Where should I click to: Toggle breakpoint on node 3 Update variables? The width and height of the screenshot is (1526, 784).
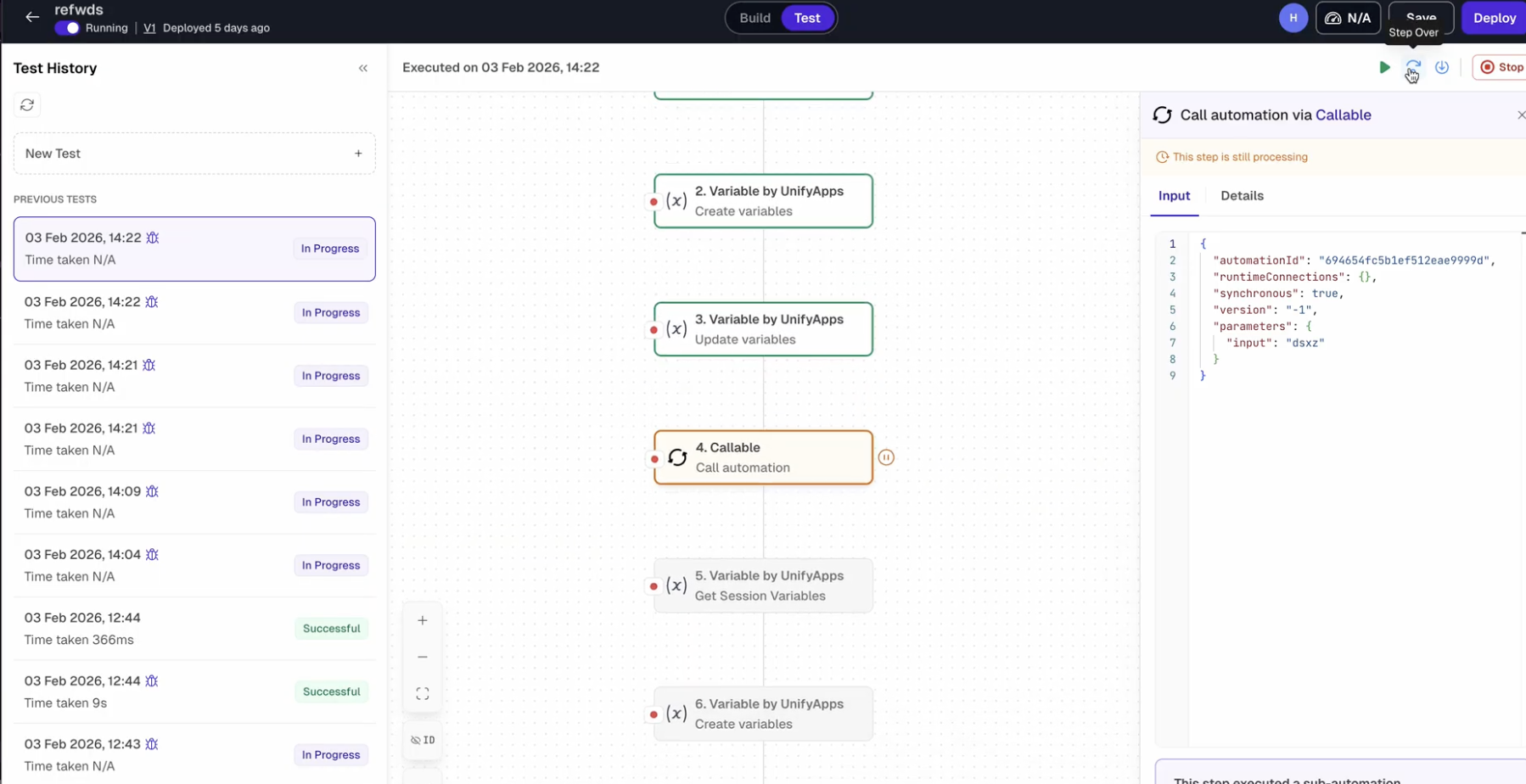pyautogui.click(x=654, y=330)
